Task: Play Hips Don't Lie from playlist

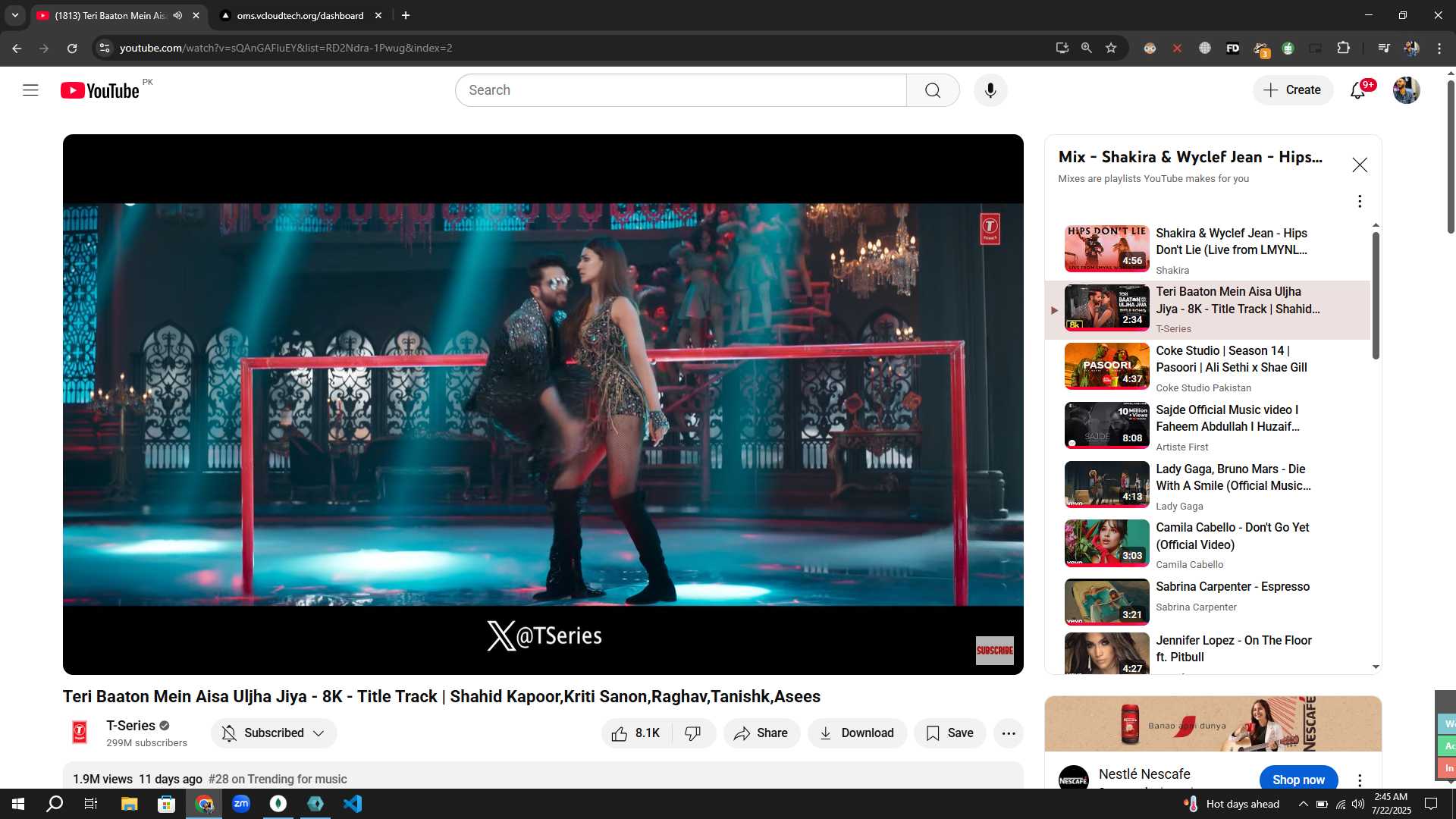Action: 1207,251
